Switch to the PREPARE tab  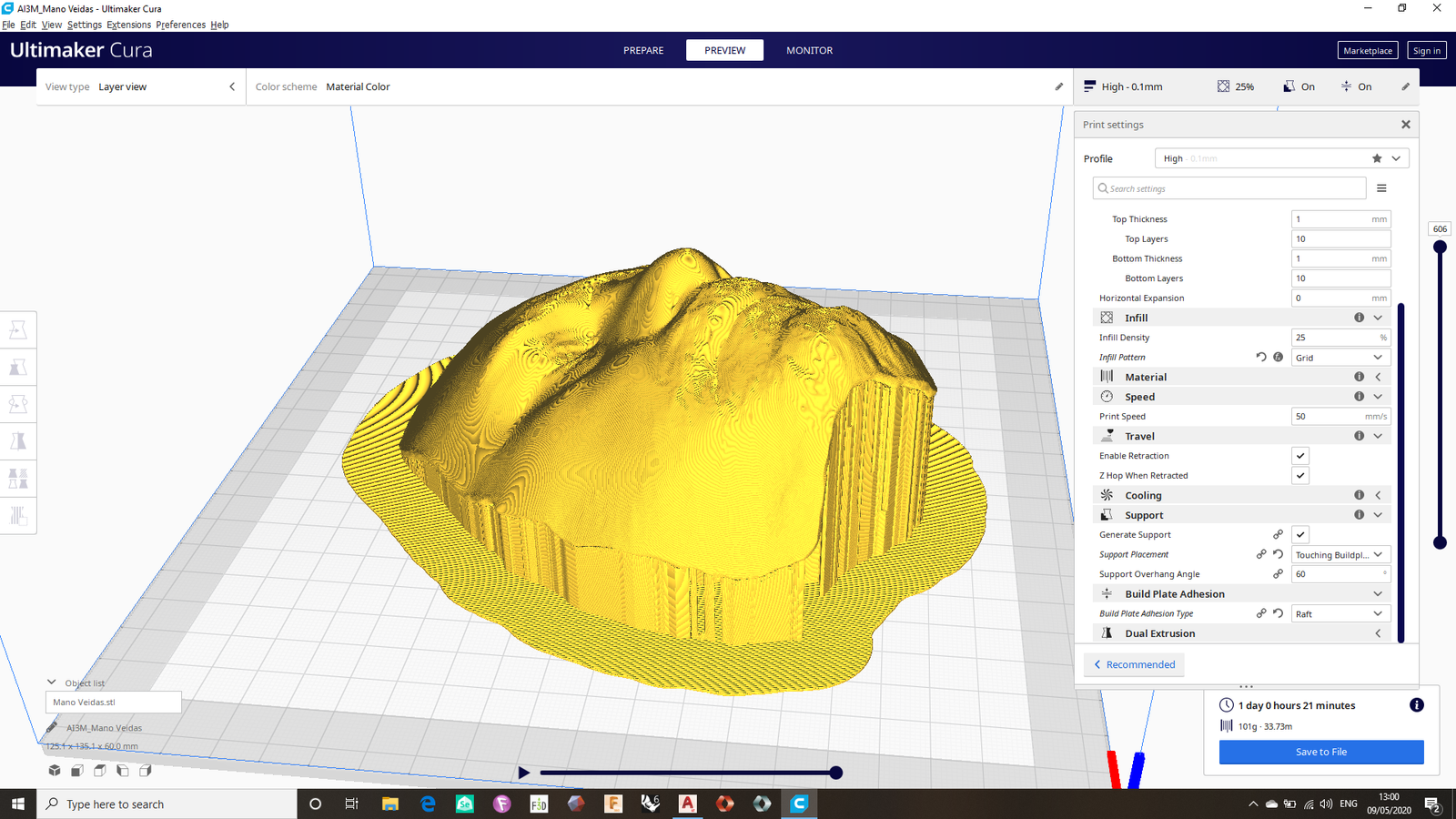tap(643, 51)
